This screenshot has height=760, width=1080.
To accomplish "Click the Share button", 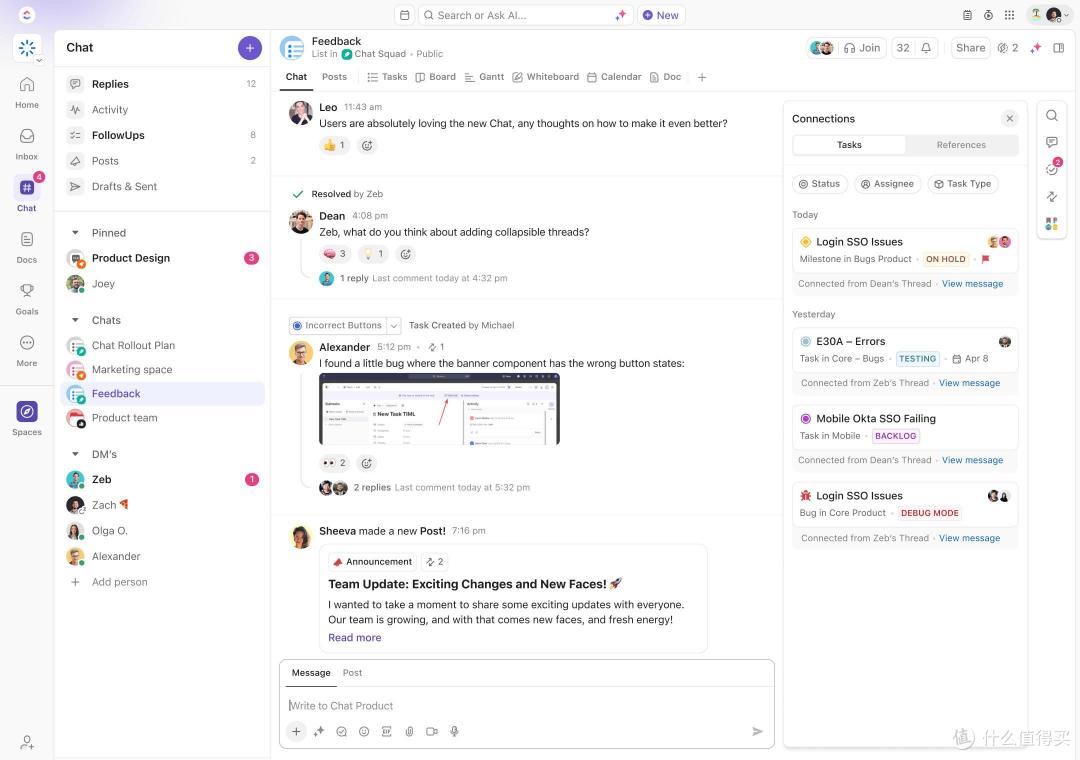I will click(970, 48).
